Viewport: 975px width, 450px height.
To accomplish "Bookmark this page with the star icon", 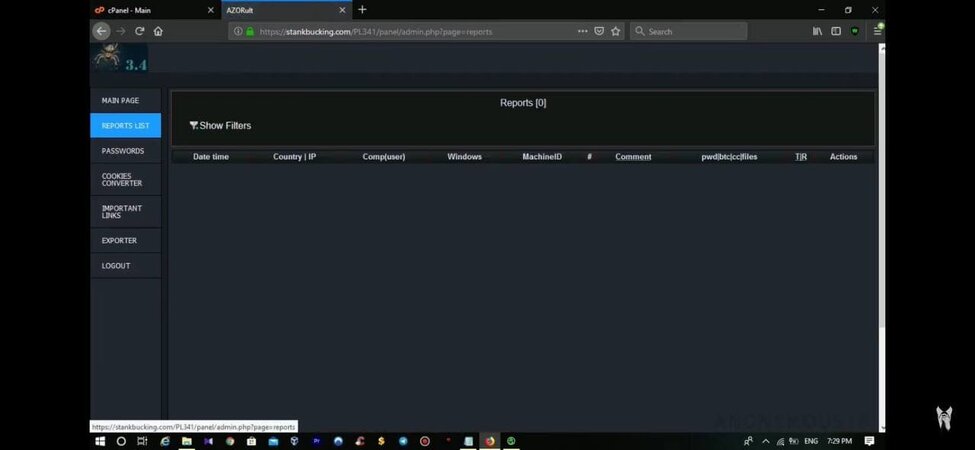I will pos(616,31).
